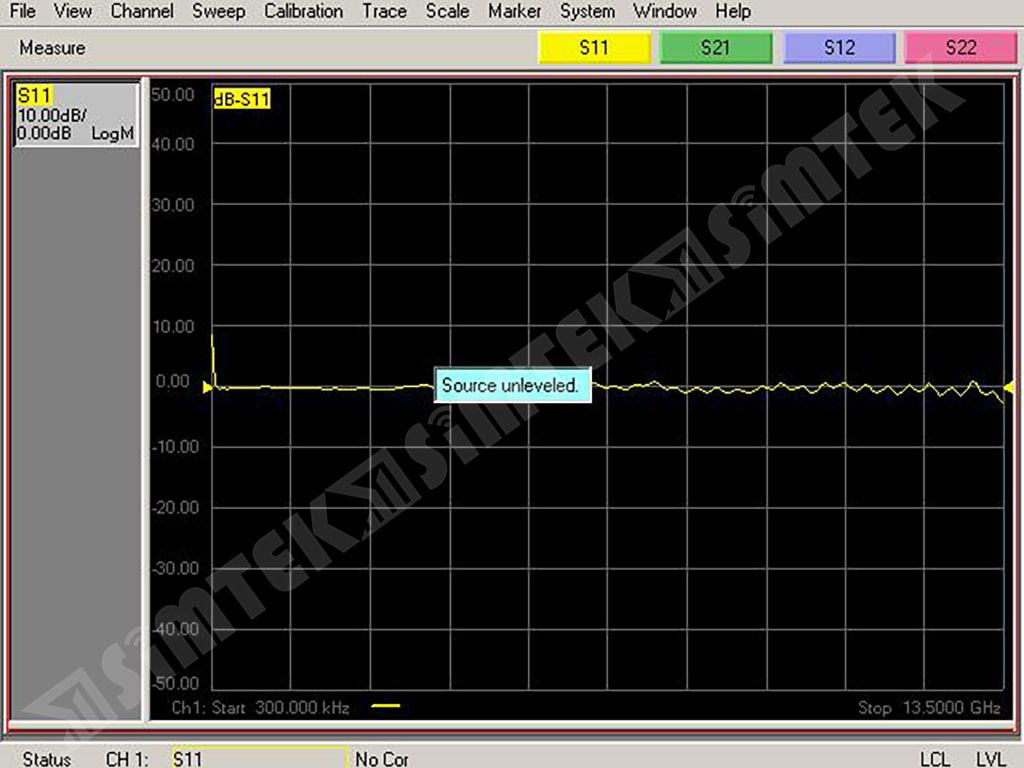This screenshot has width=1024, height=768.
Task: Open the View menu
Action: coord(72,11)
